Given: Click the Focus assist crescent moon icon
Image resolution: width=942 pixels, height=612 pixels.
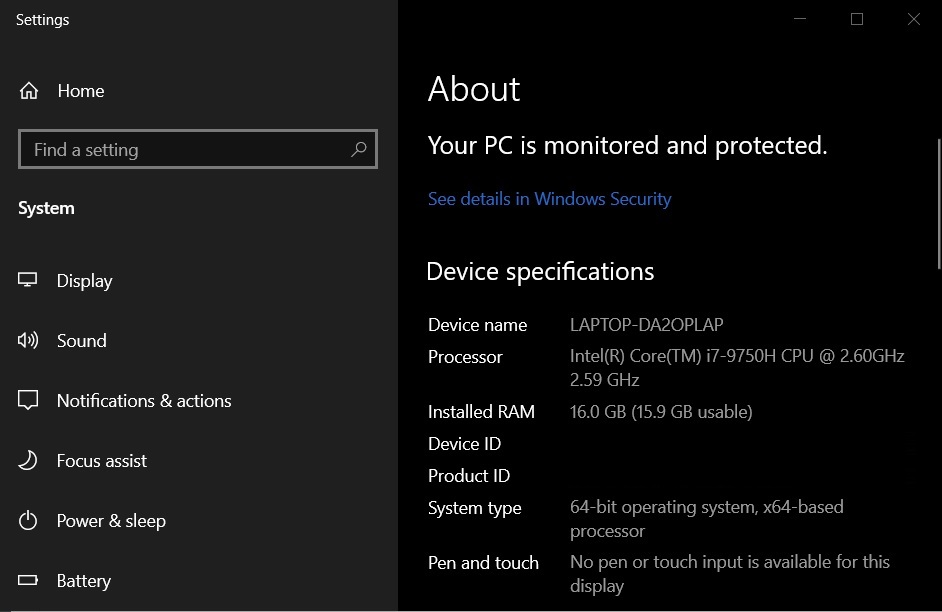Looking at the screenshot, I should [31, 460].
